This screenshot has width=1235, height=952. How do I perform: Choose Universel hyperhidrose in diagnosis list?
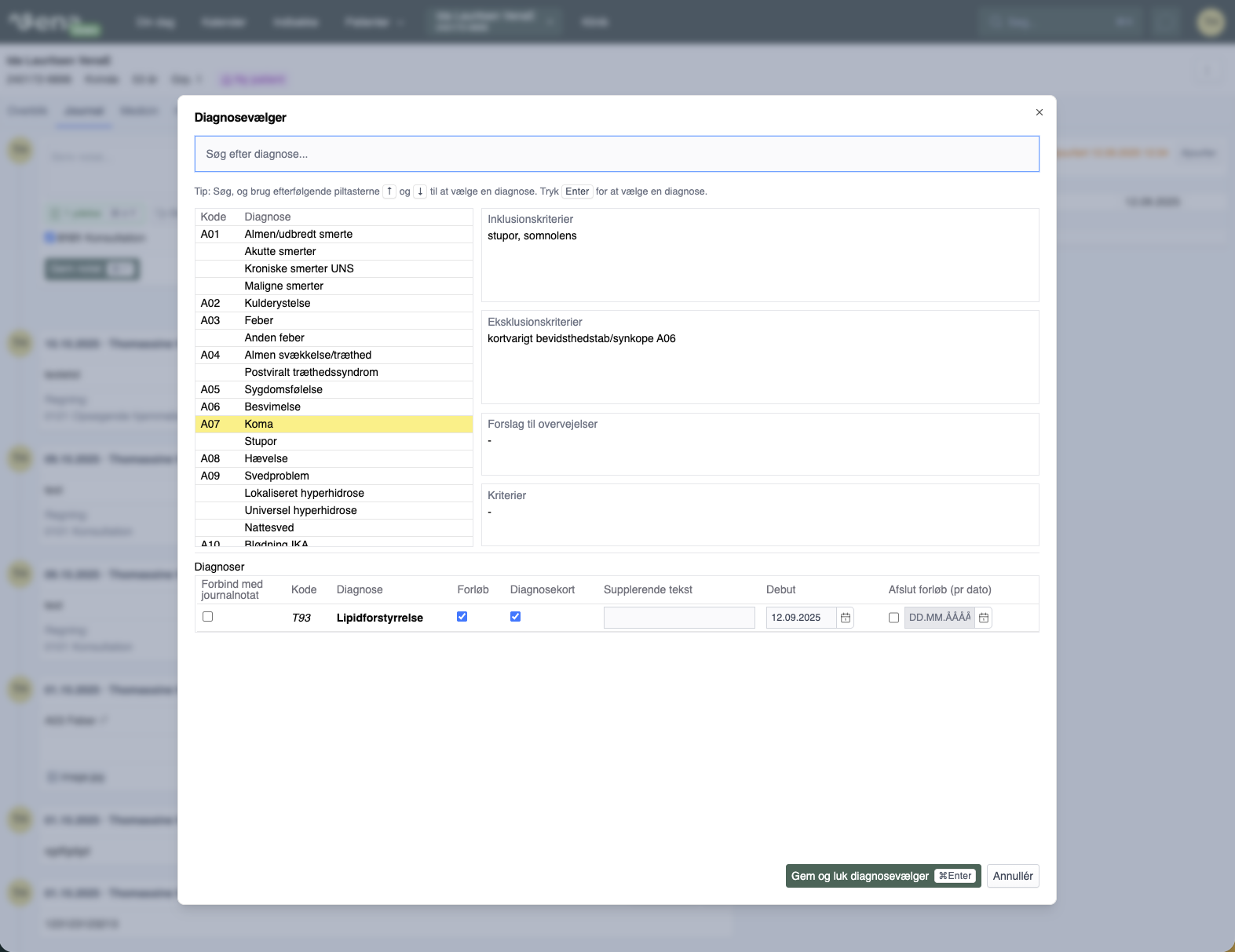click(301, 510)
